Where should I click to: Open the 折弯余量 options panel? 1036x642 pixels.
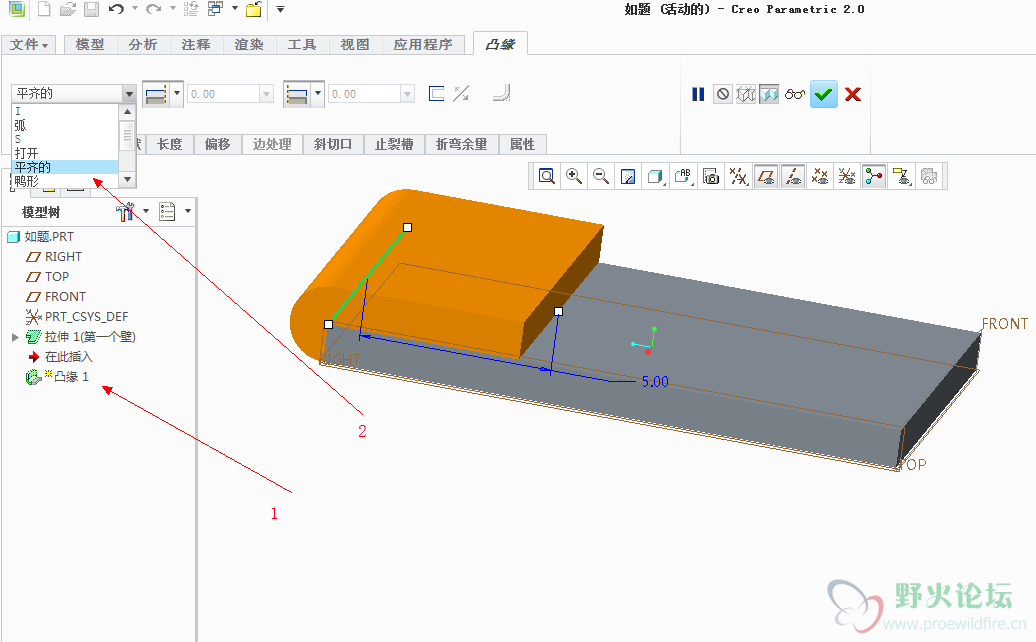click(x=461, y=144)
